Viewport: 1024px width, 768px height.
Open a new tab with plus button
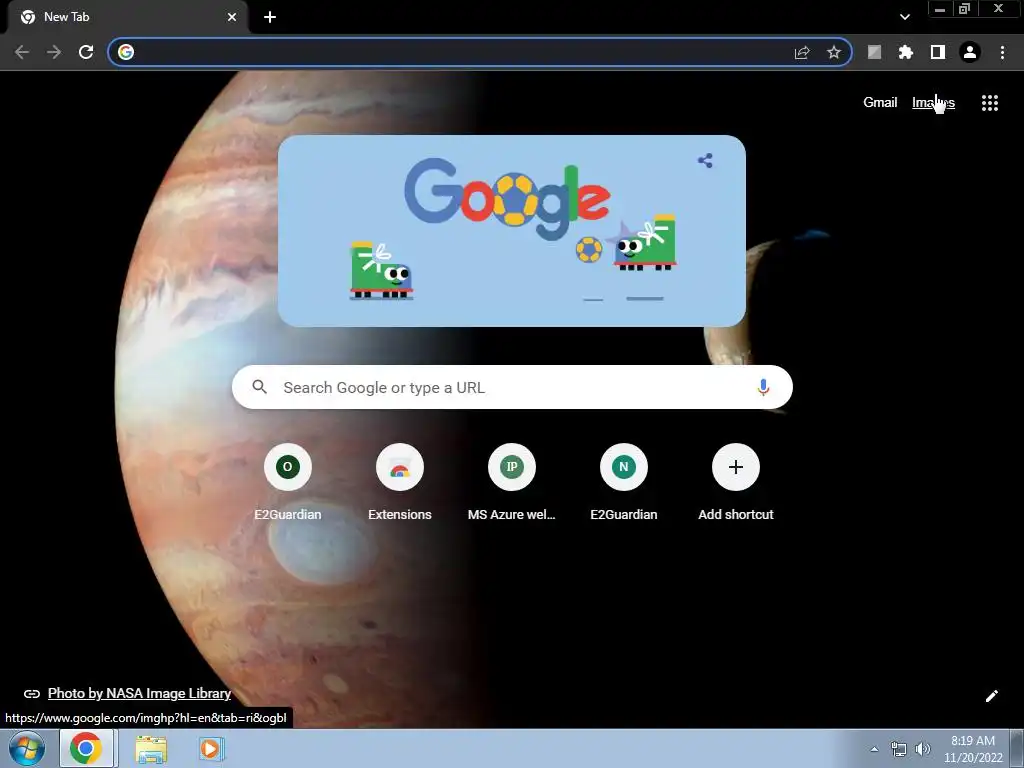(270, 17)
